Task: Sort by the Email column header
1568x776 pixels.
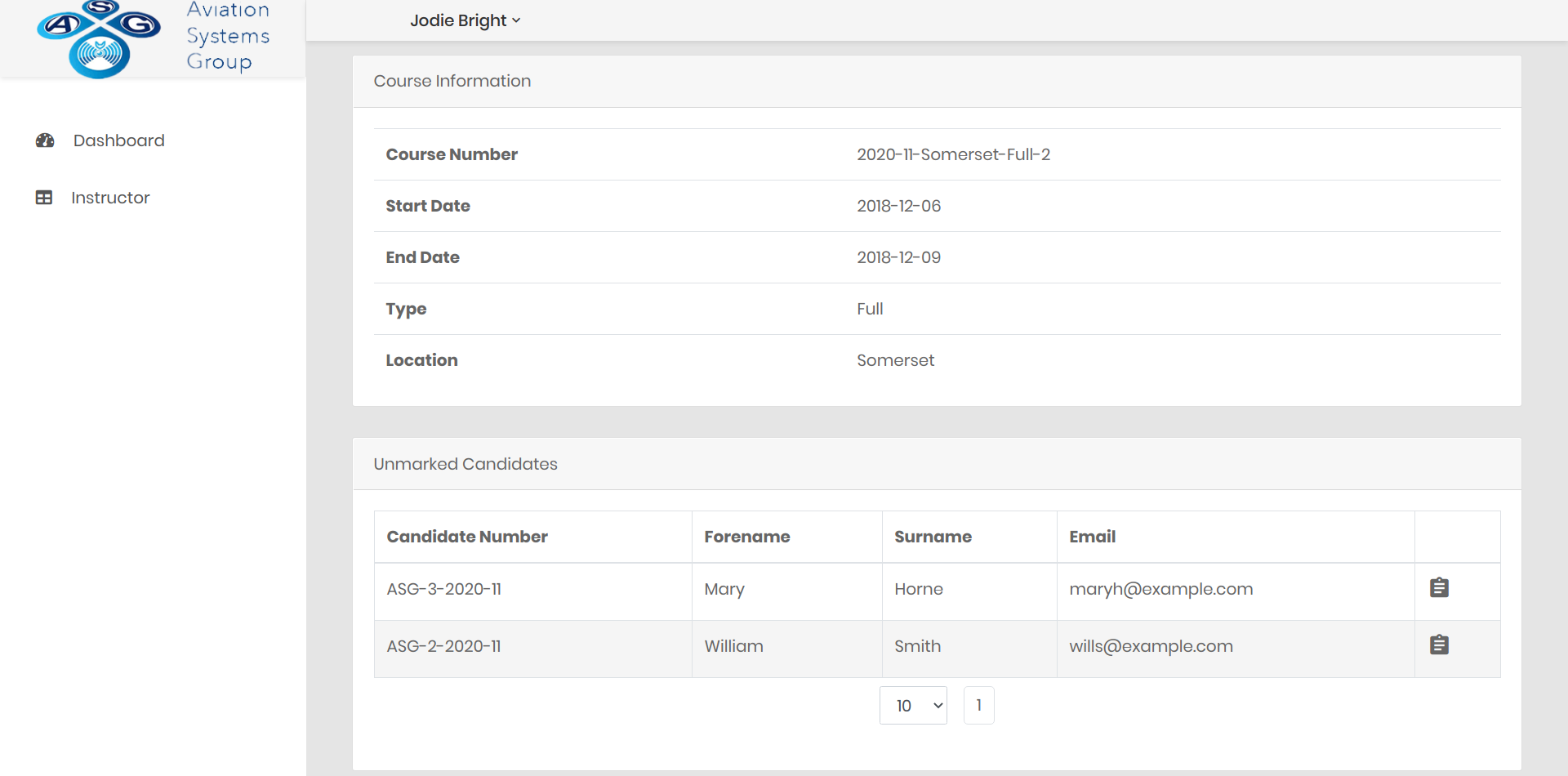Action: tap(1092, 537)
